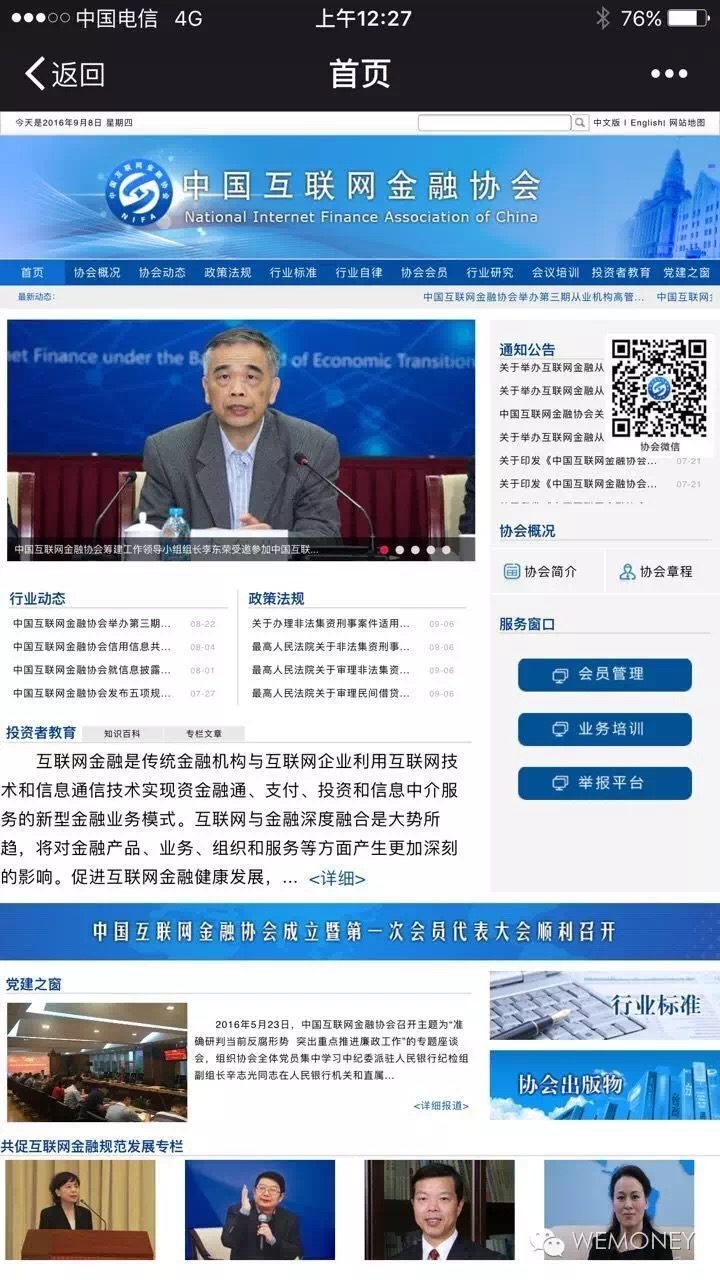Open 协会会员 navigation item
Viewport: 720px width, 1280px height.
point(424,273)
